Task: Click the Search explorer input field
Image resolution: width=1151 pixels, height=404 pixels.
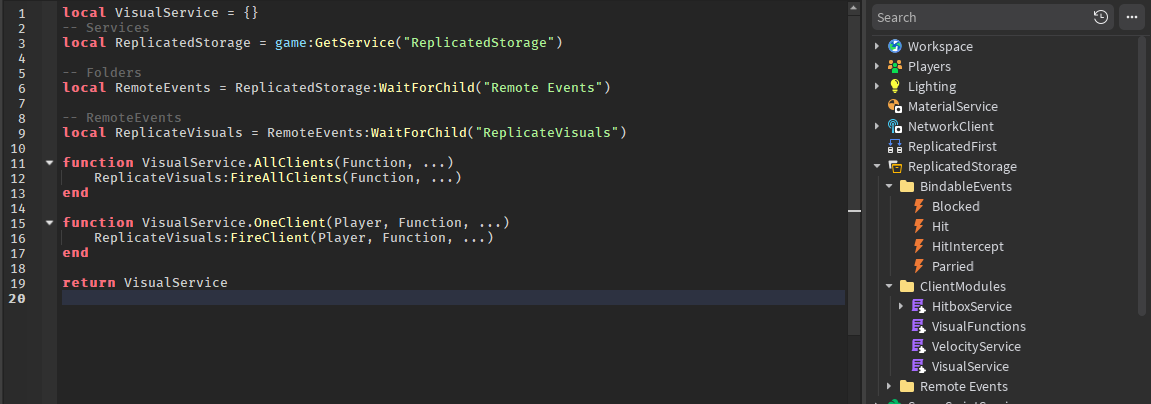Action: pos(982,18)
